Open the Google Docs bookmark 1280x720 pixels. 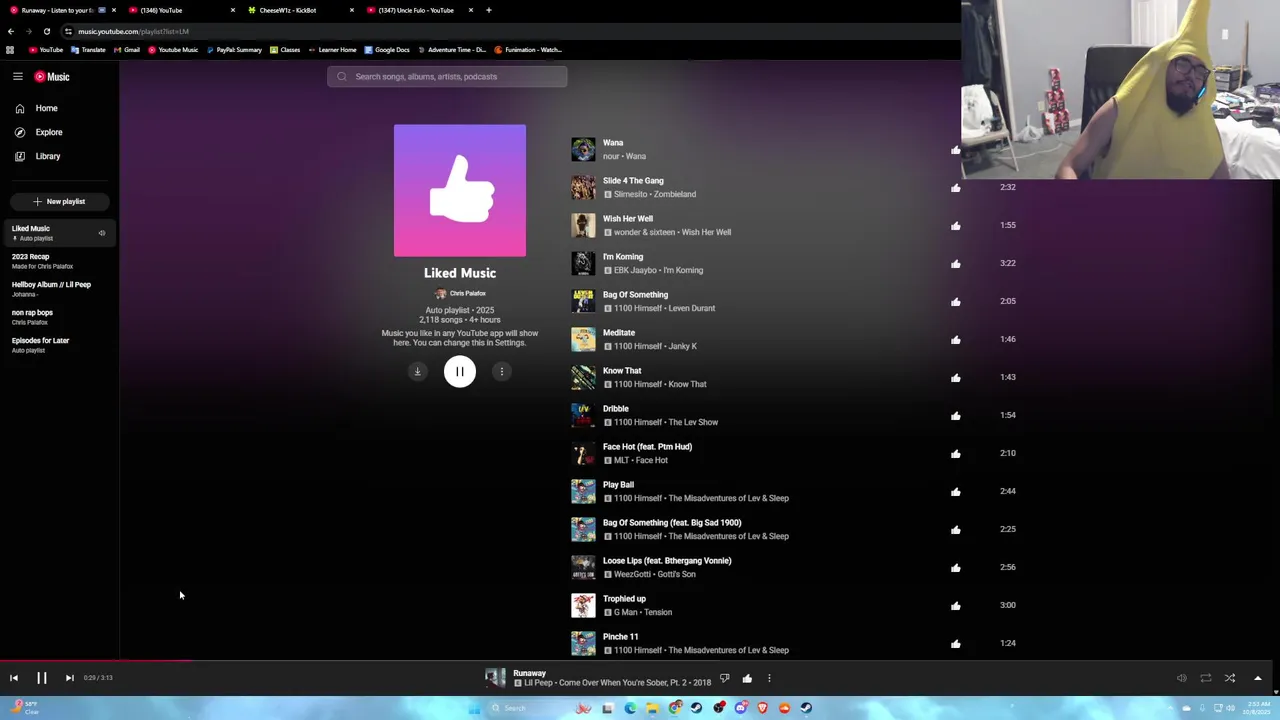pos(387,50)
